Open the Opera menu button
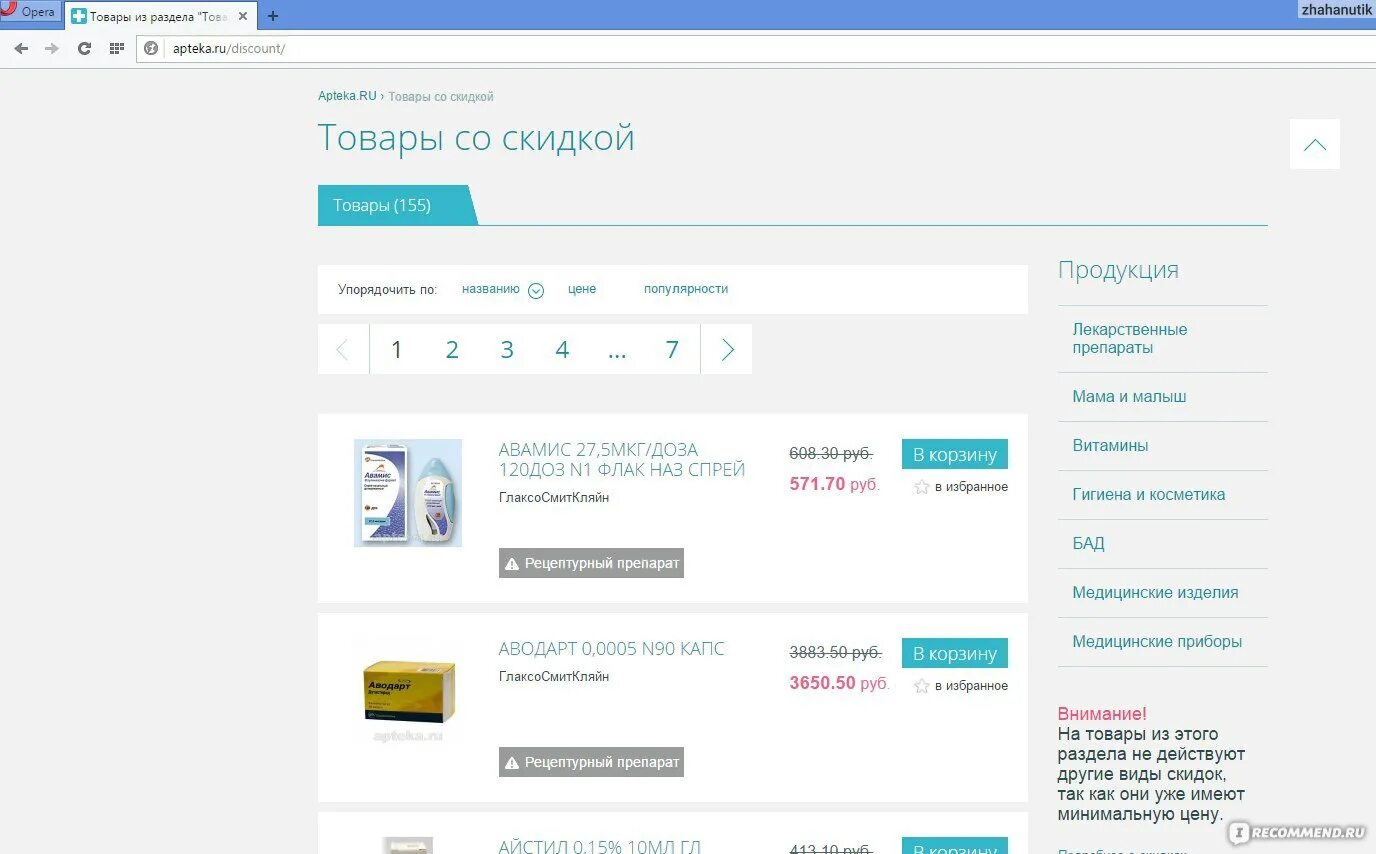 pyautogui.click(x=30, y=12)
